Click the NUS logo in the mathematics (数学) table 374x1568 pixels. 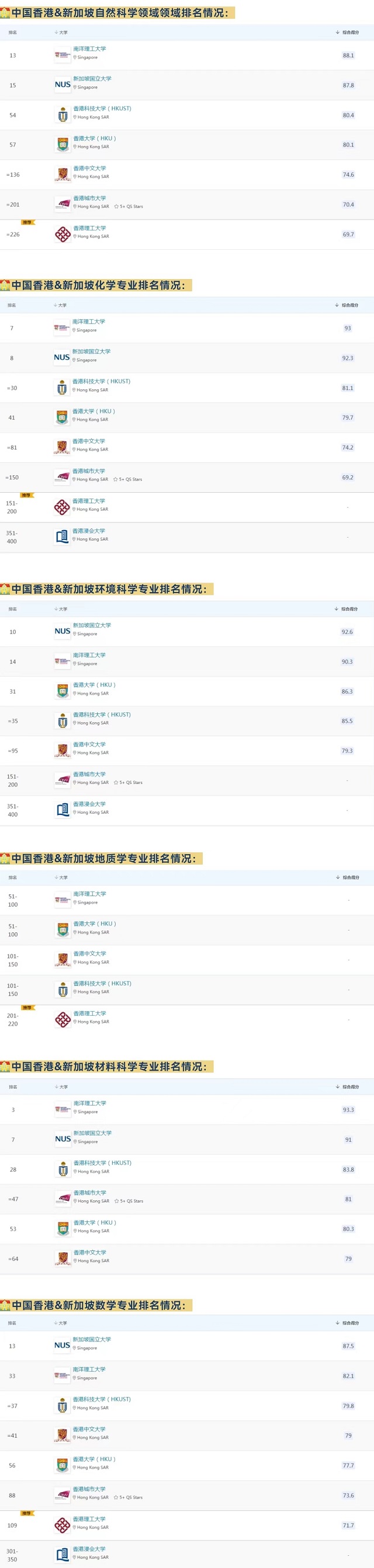click(x=62, y=1346)
